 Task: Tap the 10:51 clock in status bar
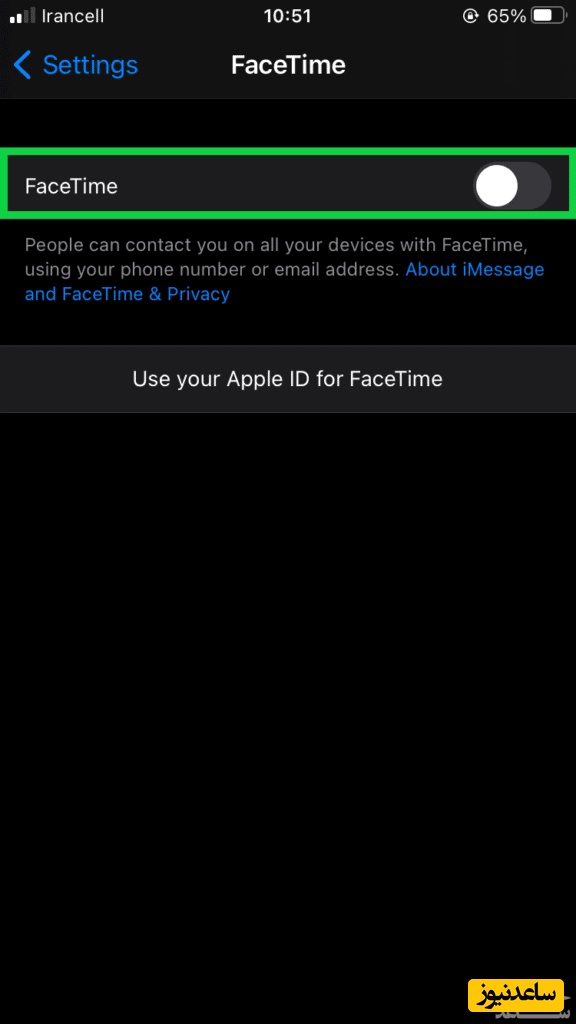pyautogui.click(x=287, y=16)
